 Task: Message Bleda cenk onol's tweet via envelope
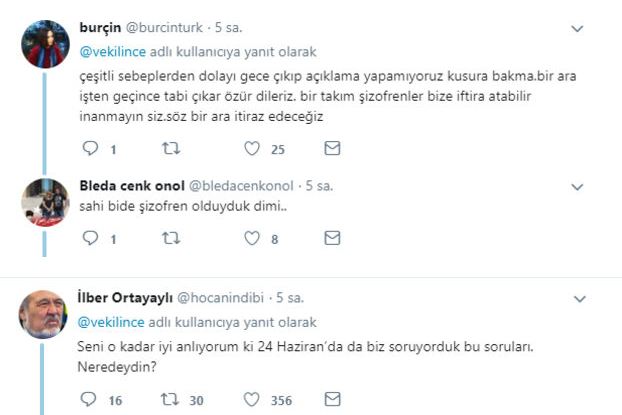coord(333,239)
